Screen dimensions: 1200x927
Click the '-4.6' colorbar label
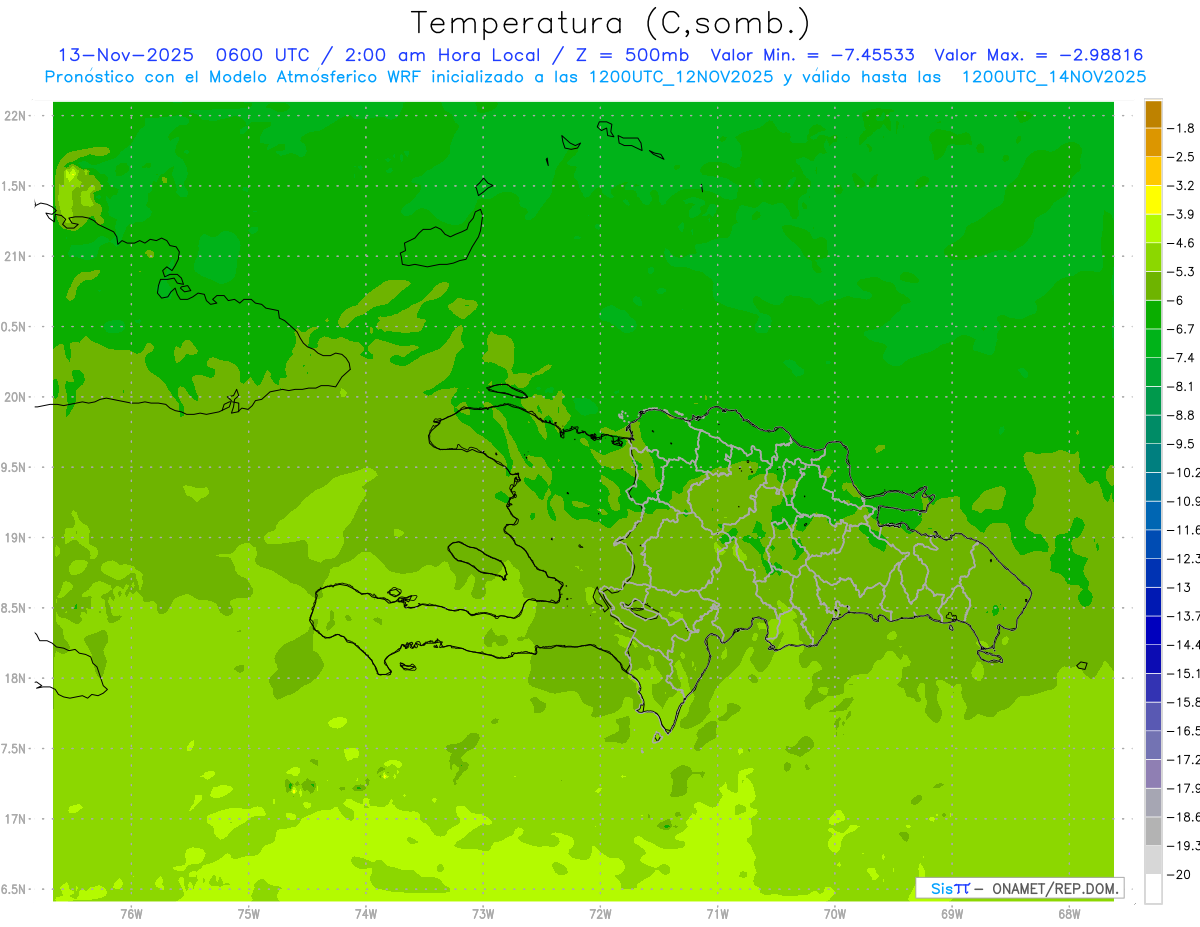1182,243
